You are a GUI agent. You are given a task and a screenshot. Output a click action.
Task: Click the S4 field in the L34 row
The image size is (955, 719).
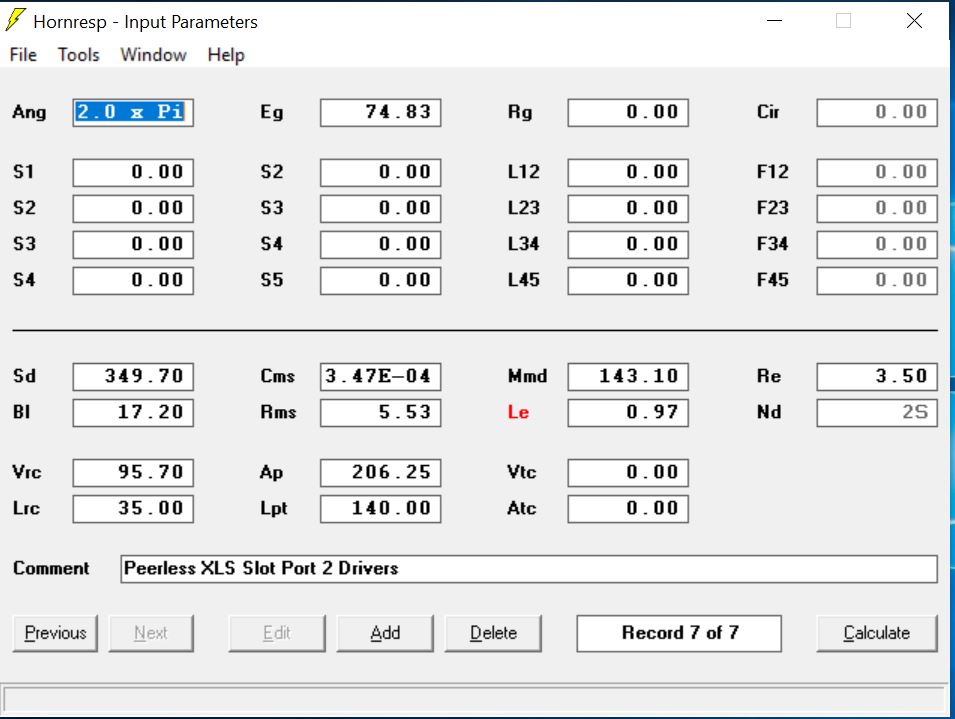point(381,244)
